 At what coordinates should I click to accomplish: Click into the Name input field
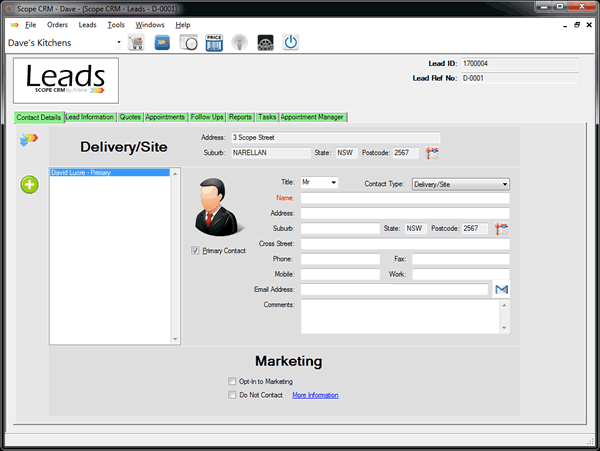click(404, 198)
